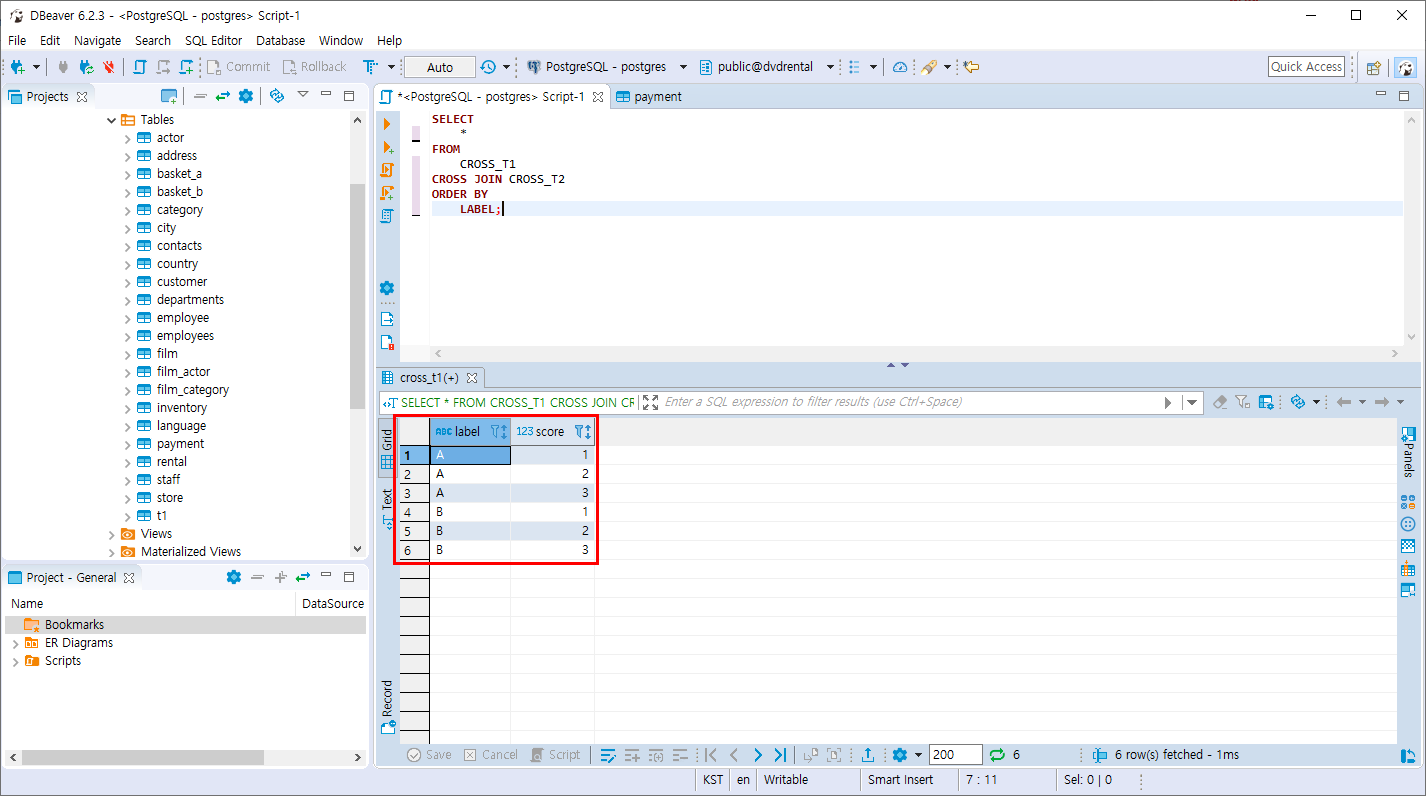Click the red Disconnect plug icon
1426x796 pixels.
click(108, 67)
